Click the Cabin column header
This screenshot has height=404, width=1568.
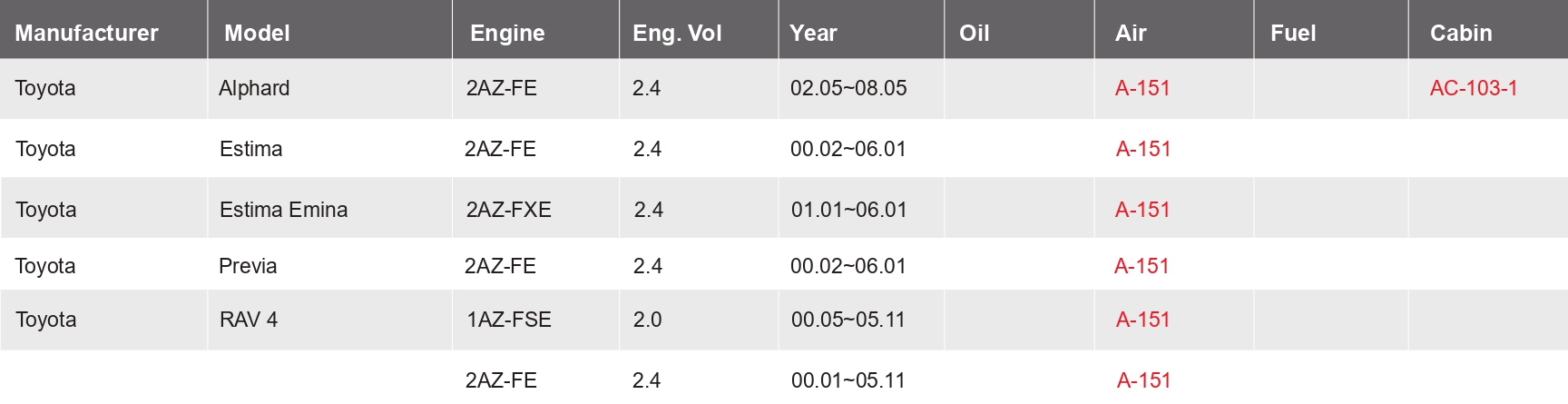(x=1461, y=34)
